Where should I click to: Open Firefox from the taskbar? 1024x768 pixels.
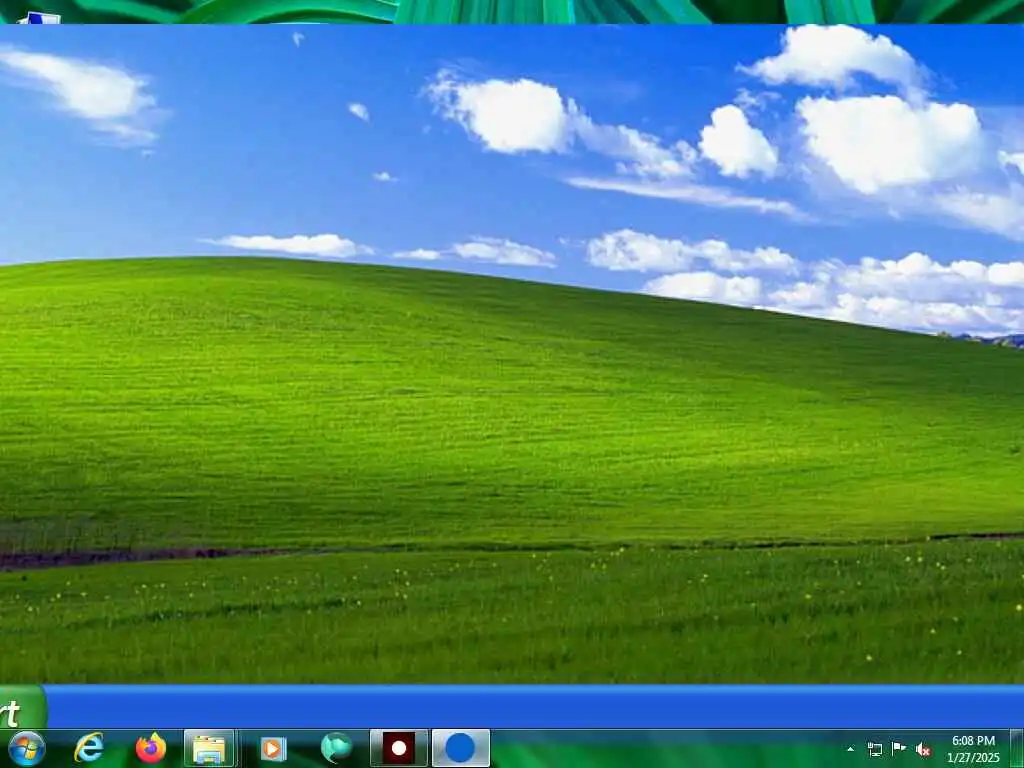(x=151, y=748)
